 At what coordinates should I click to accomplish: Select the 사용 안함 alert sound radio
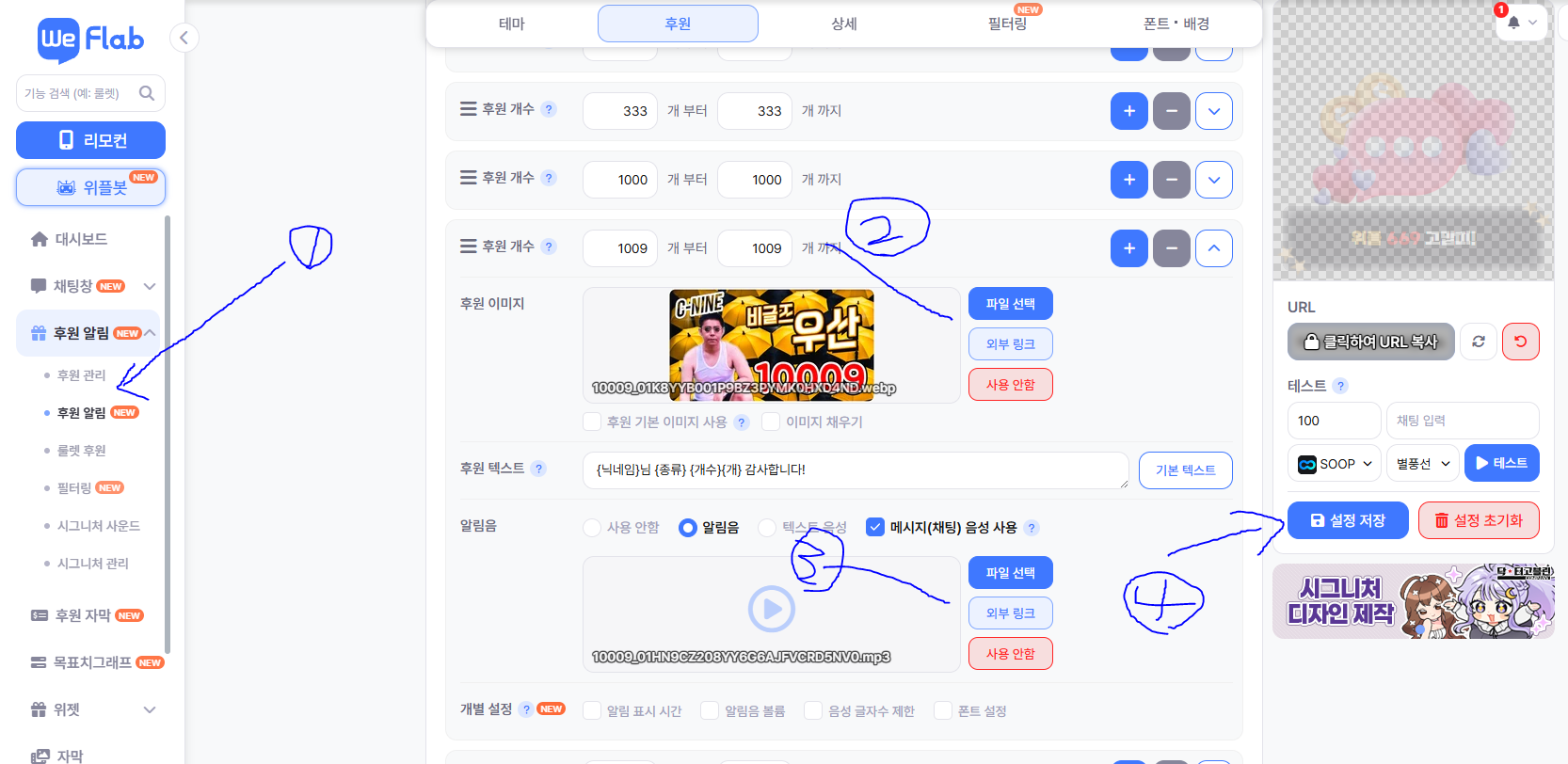pos(592,528)
